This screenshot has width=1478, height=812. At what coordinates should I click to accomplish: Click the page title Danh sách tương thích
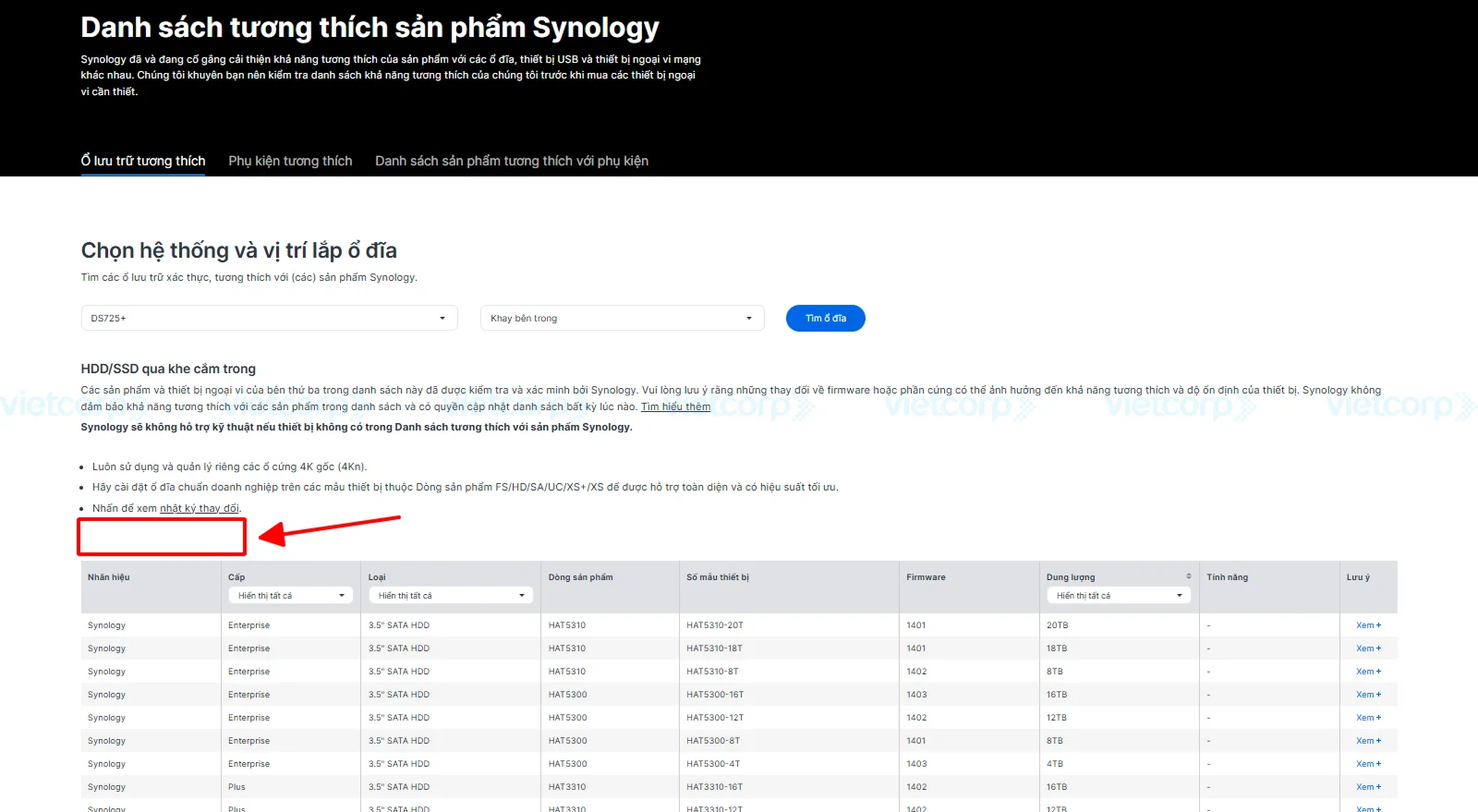[x=369, y=28]
